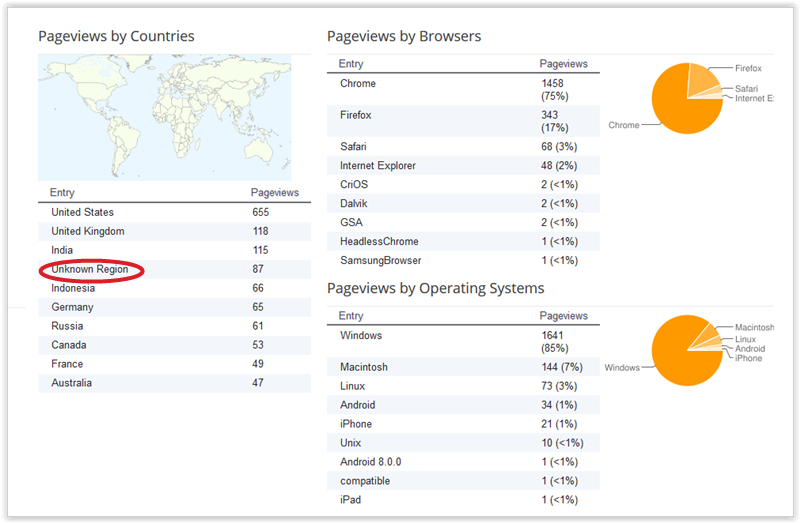Click the 118 pageviews value
The width and height of the screenshot is (800, 523).
260,231
